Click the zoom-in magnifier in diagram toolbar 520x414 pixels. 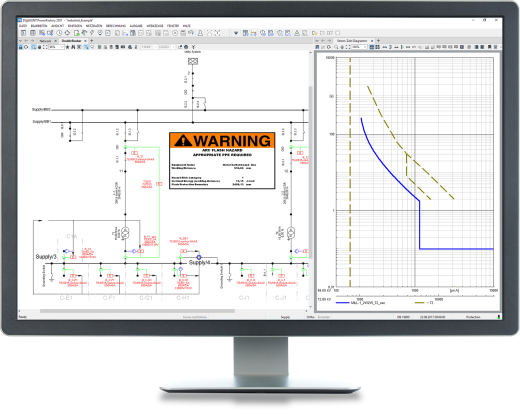click(34, 47)
